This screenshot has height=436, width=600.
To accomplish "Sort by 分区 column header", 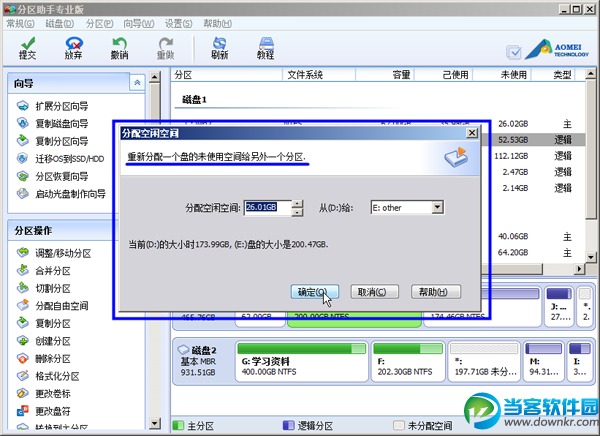I will coord(227,75).
